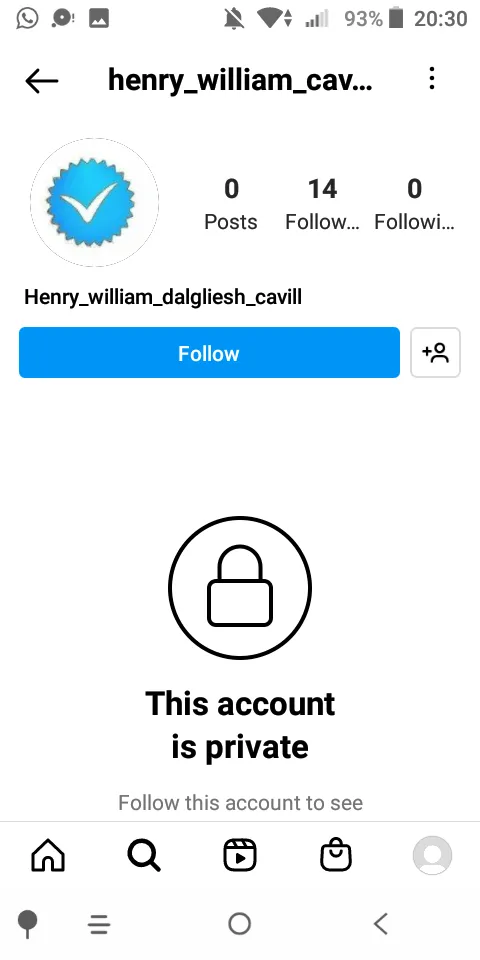Open your own profile avatar tab
Viewport: 480px width, 960px height.
432,855
